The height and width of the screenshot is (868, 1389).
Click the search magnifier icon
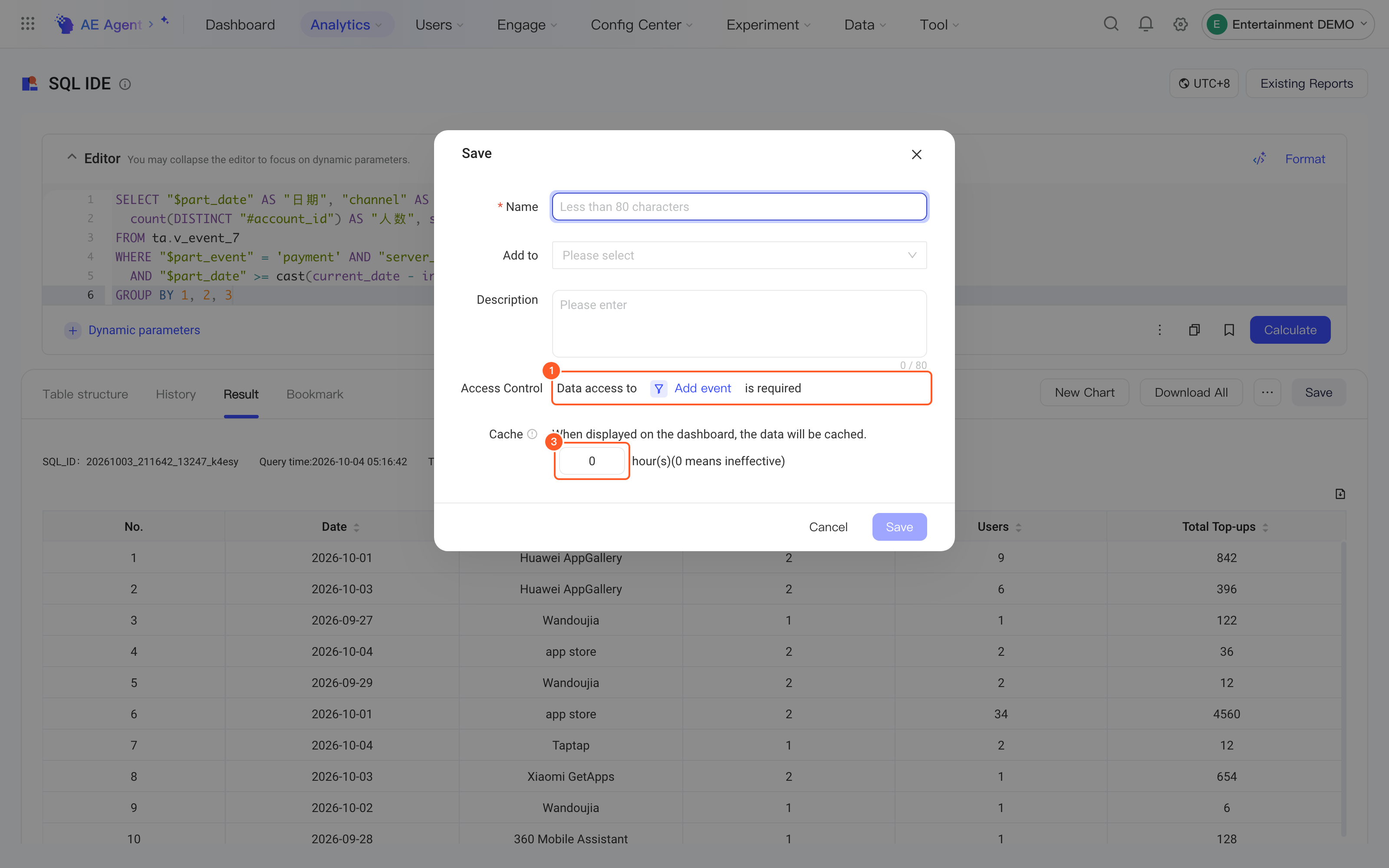[x=1111, y=24]
